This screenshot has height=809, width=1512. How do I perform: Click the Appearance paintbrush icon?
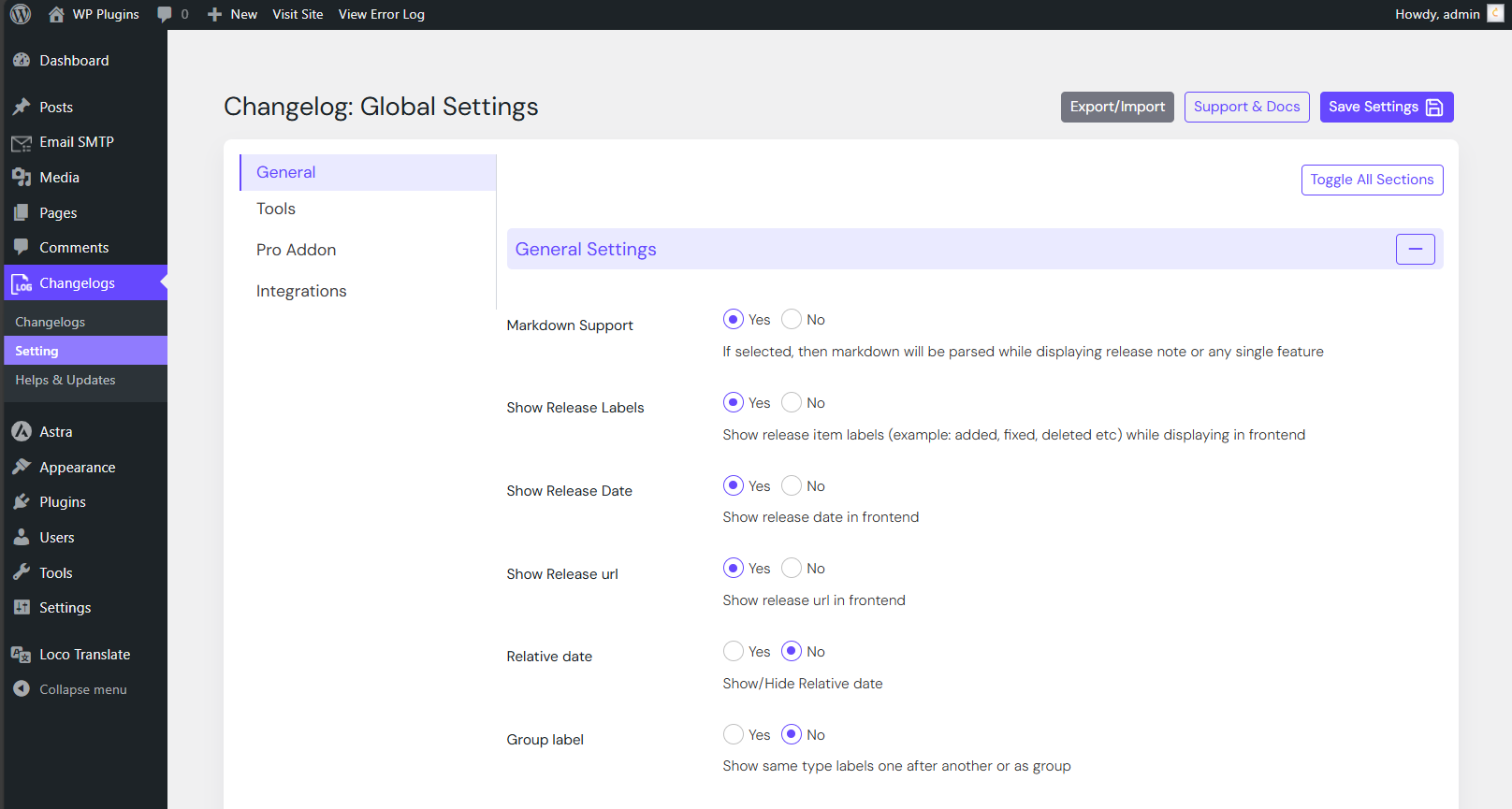tap(22, 467)
